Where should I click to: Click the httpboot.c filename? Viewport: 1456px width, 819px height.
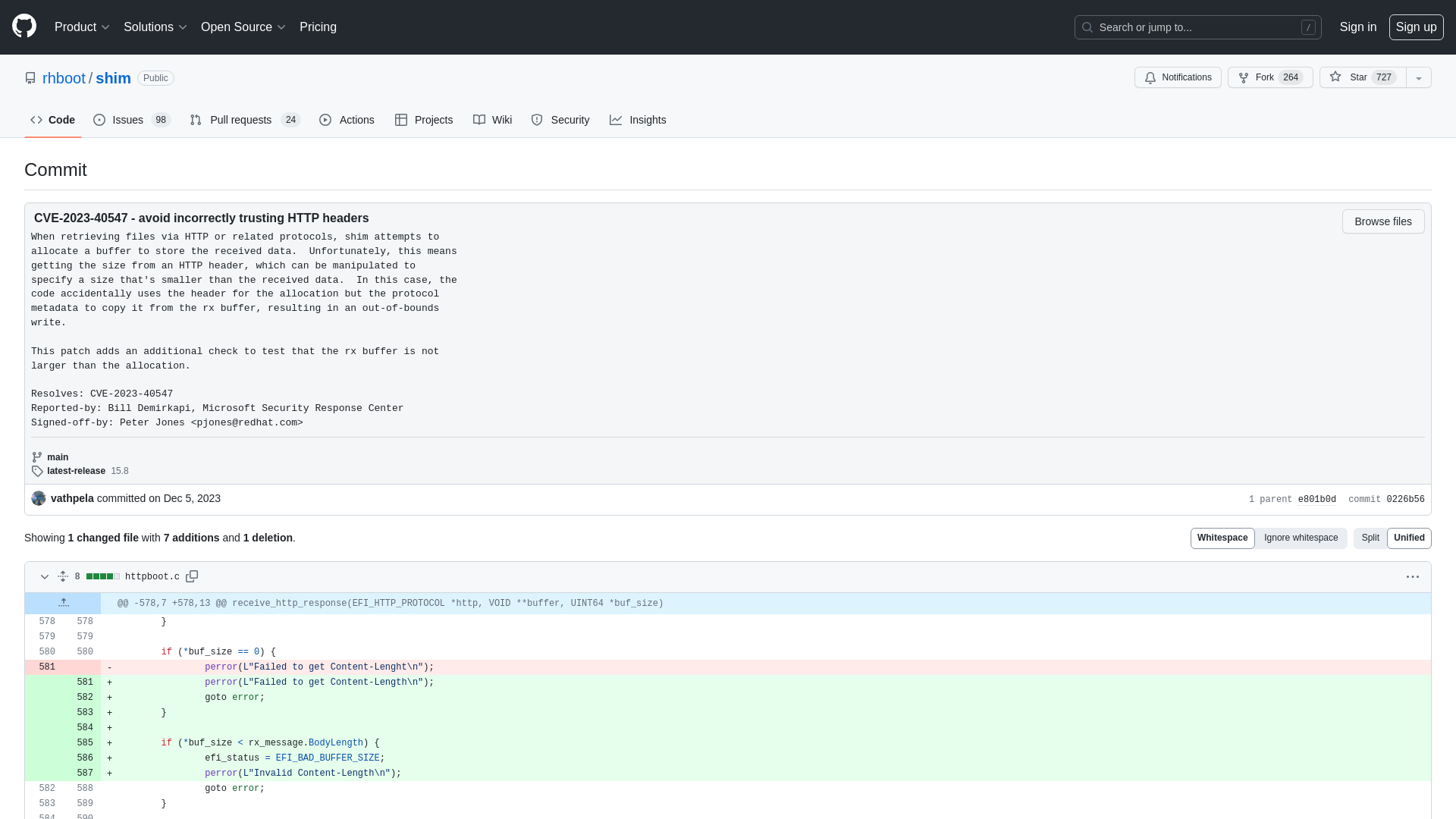point(152,576)
